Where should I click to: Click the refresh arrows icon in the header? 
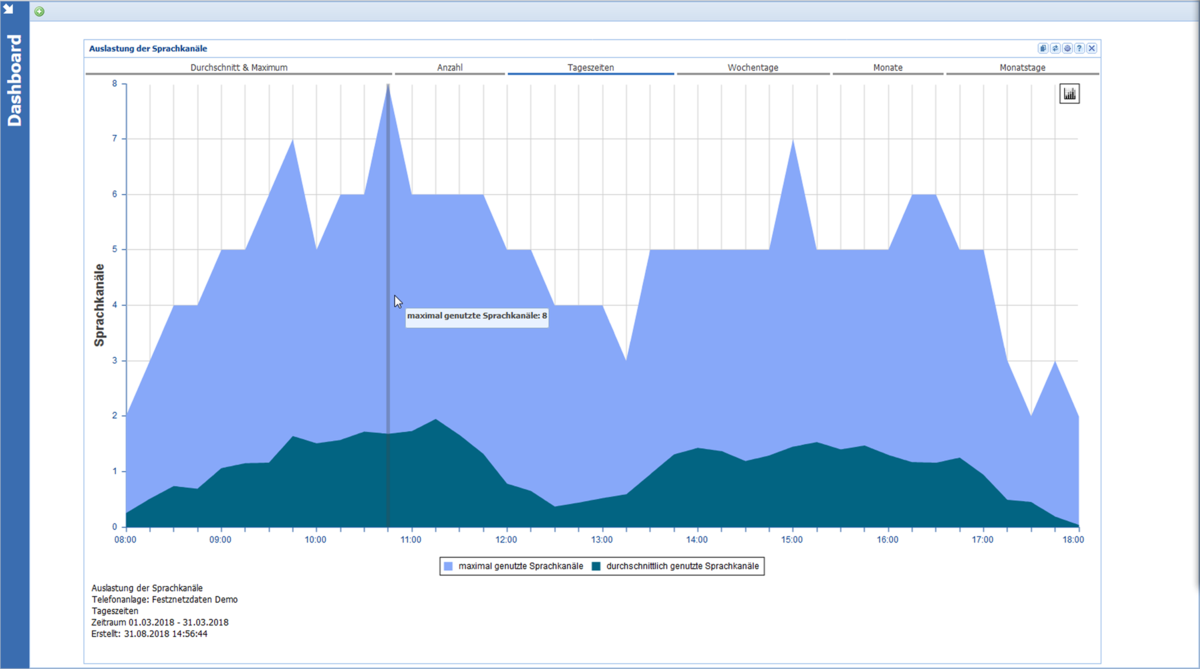click(x=1055, y=48)
